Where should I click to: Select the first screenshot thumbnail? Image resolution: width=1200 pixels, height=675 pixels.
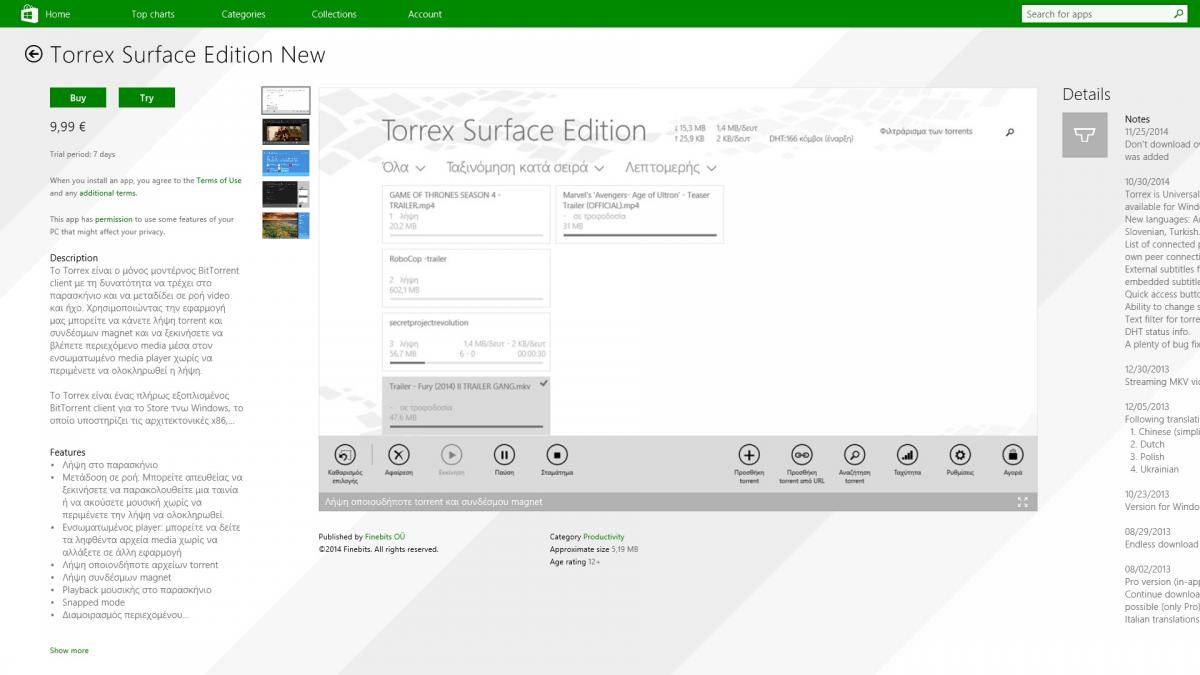point(286,101)
